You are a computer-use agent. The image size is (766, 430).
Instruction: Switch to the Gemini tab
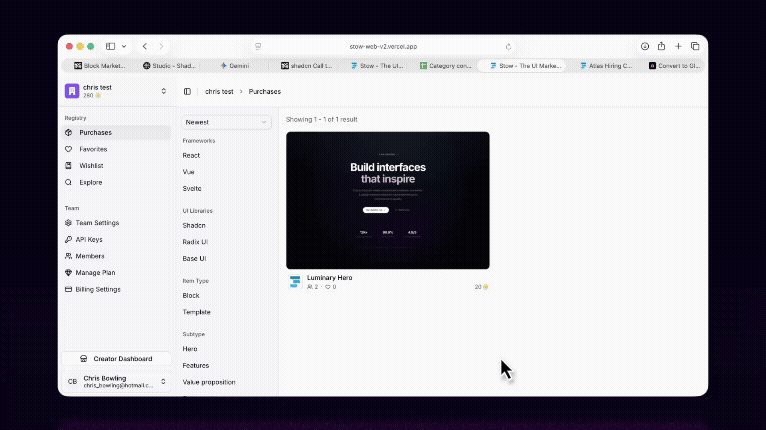tap(234, 65)
